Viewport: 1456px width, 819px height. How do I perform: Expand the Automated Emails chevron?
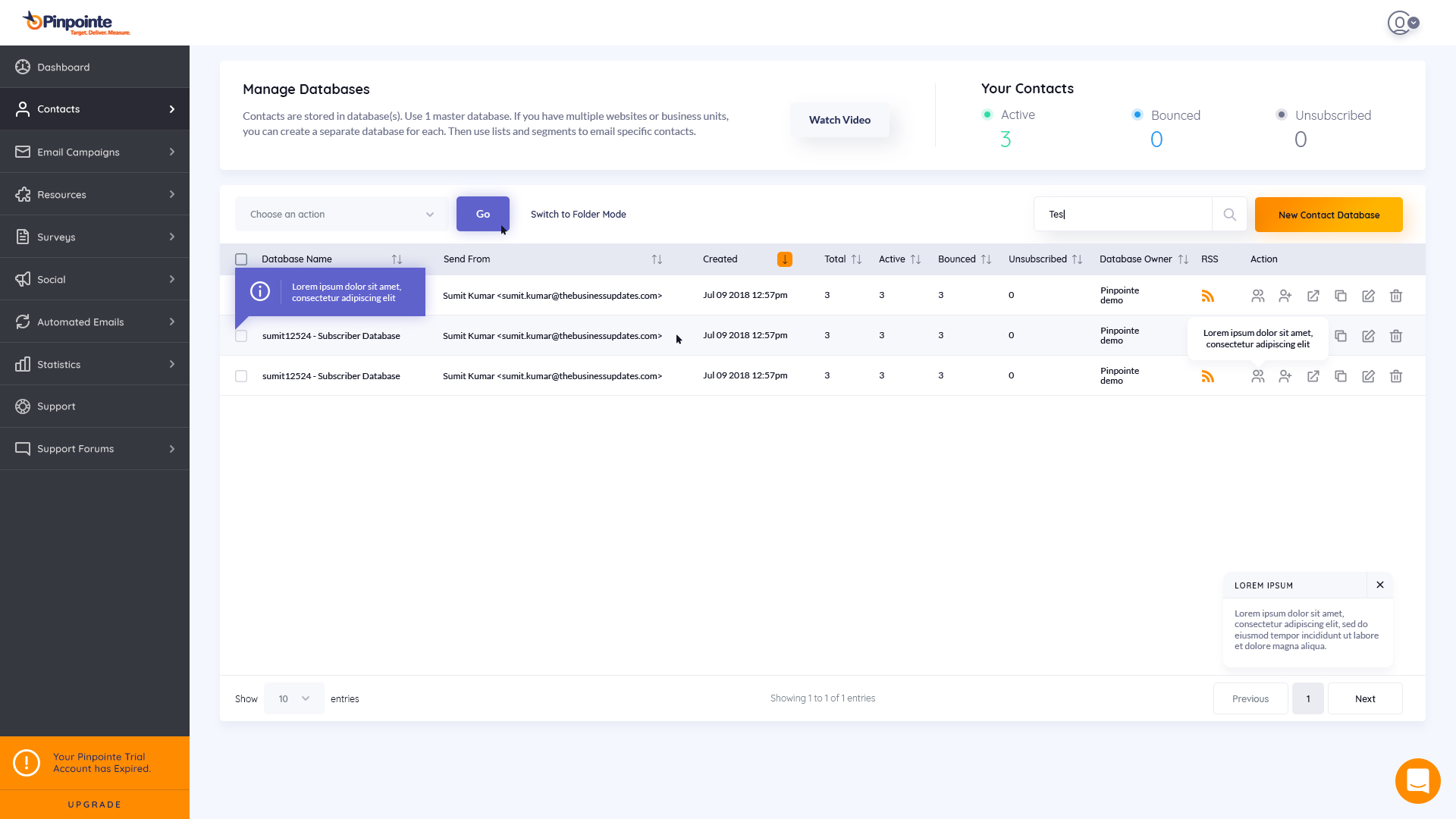coord(172,322)
